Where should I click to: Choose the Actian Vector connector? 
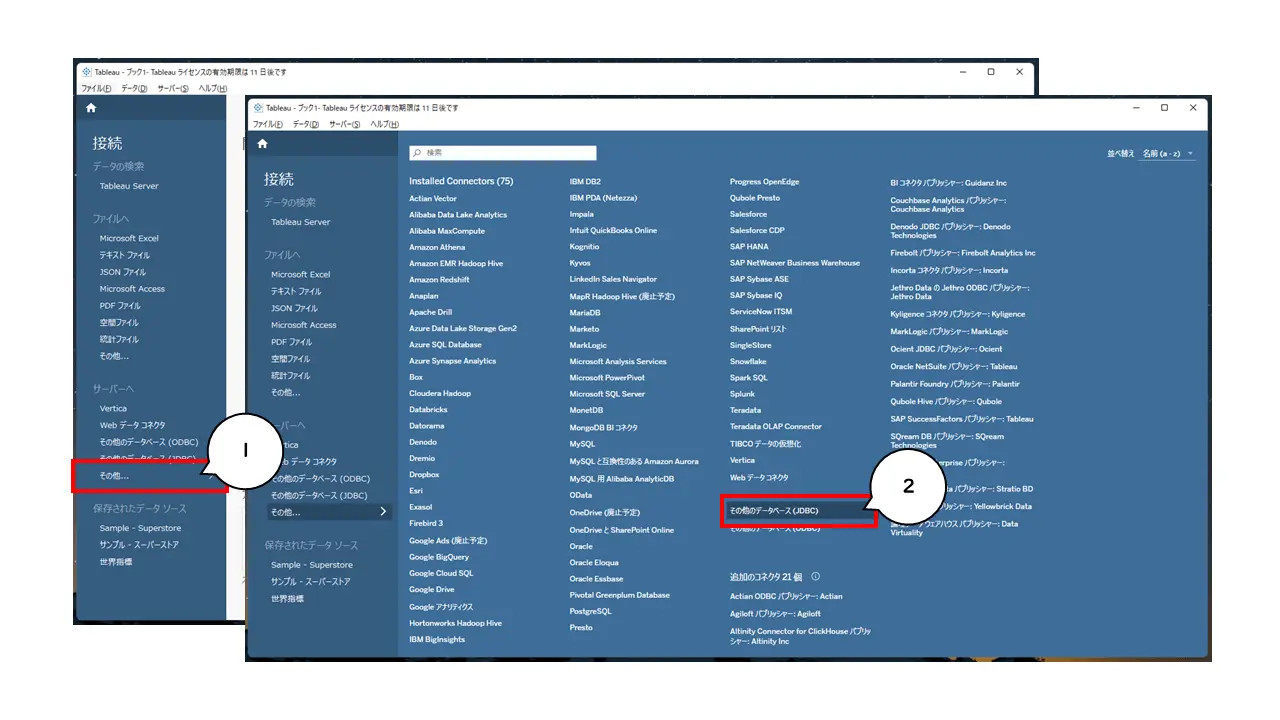tap(433, 199)
